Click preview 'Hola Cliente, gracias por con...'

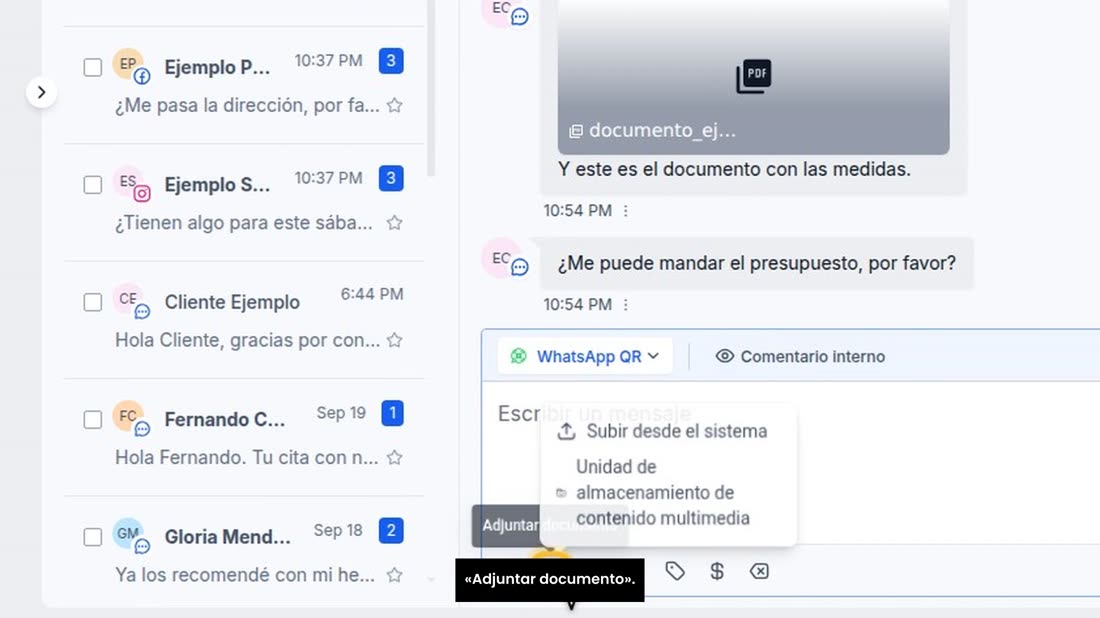click(247, 340)
